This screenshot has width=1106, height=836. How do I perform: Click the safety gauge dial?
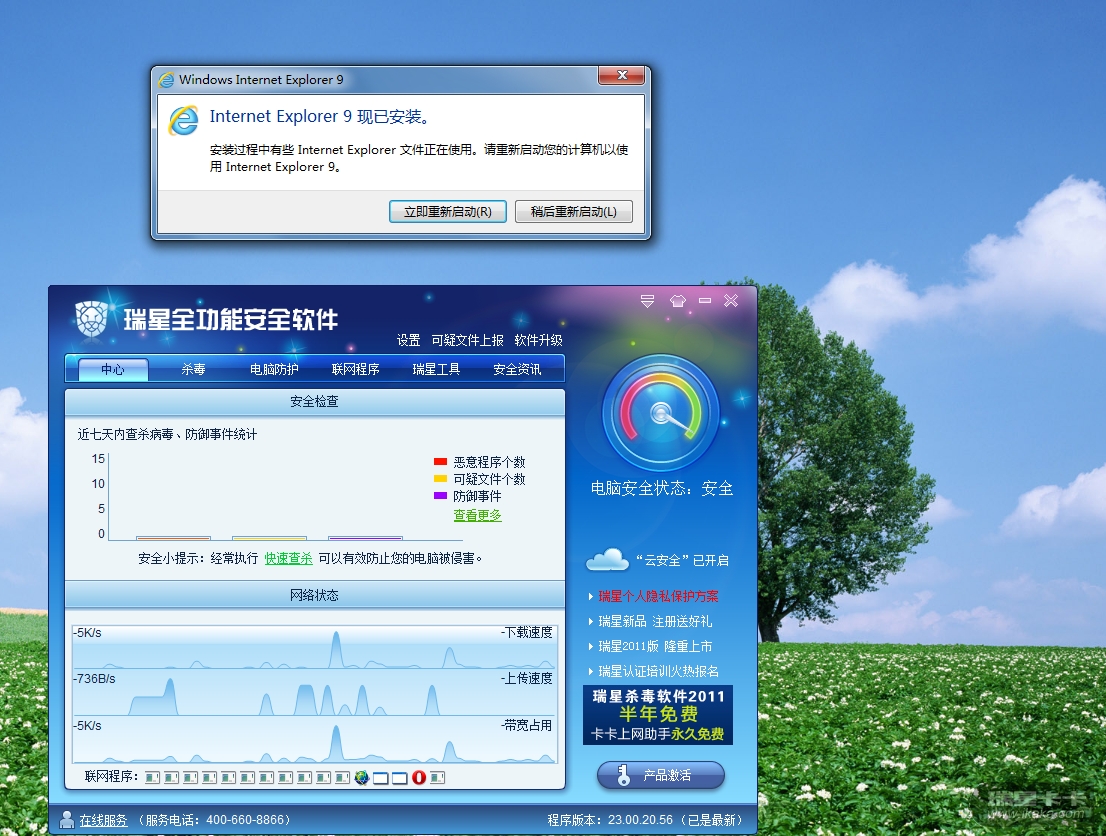click(661, 413)
